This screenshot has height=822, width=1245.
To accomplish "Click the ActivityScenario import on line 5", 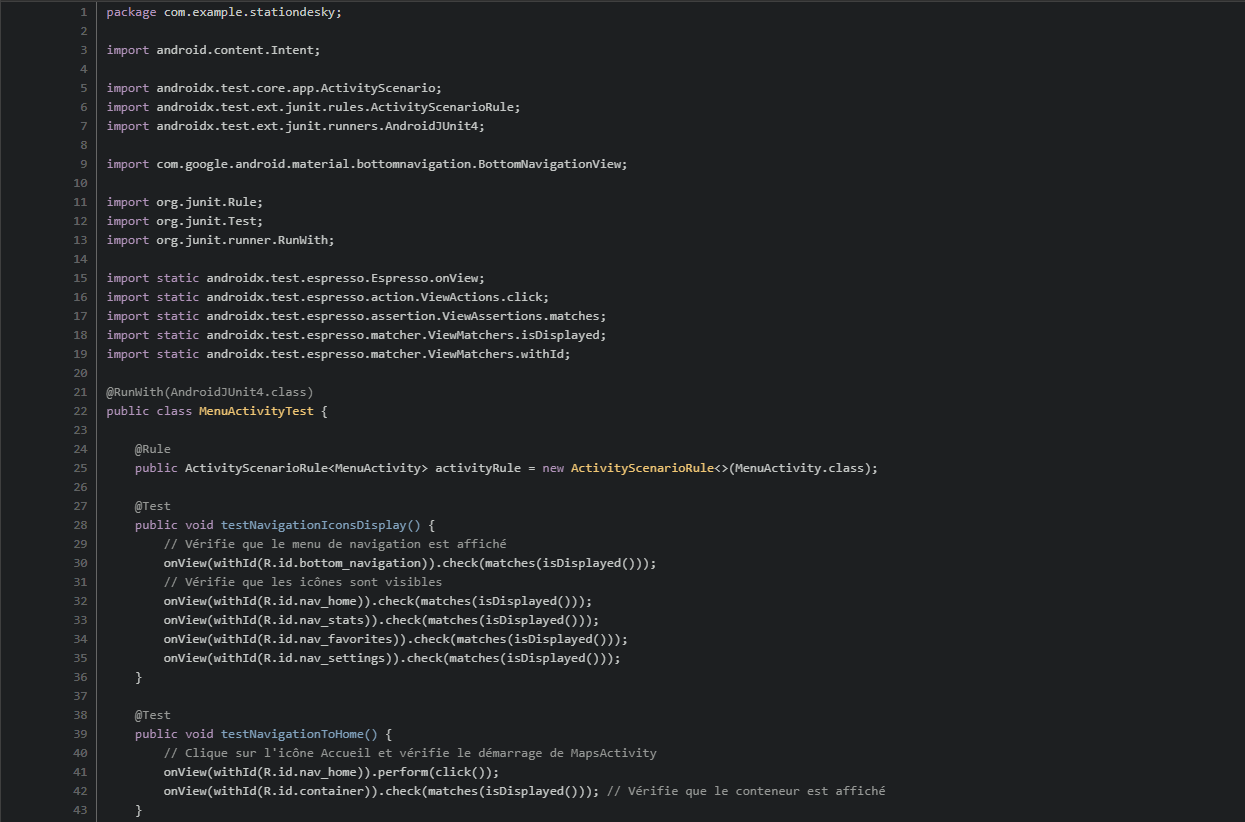I will pyautogui.click(x=274, y=88).
